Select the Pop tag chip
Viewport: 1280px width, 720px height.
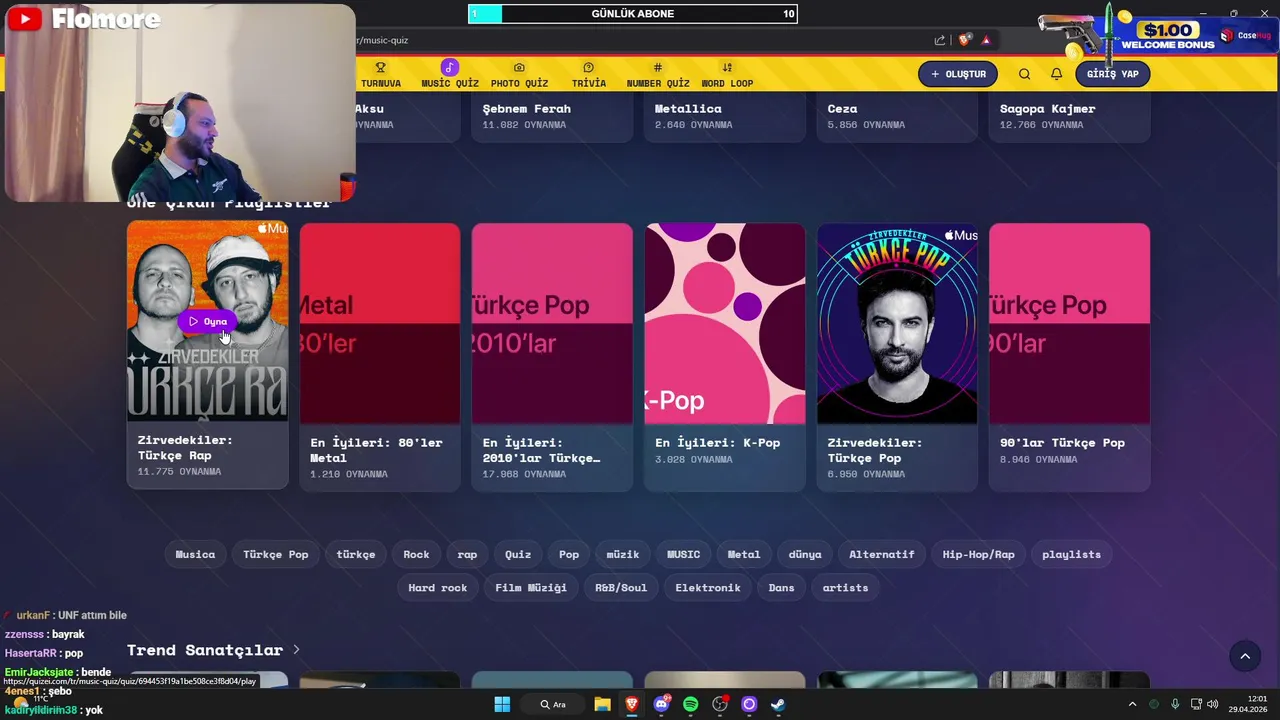tap(569, 554)
